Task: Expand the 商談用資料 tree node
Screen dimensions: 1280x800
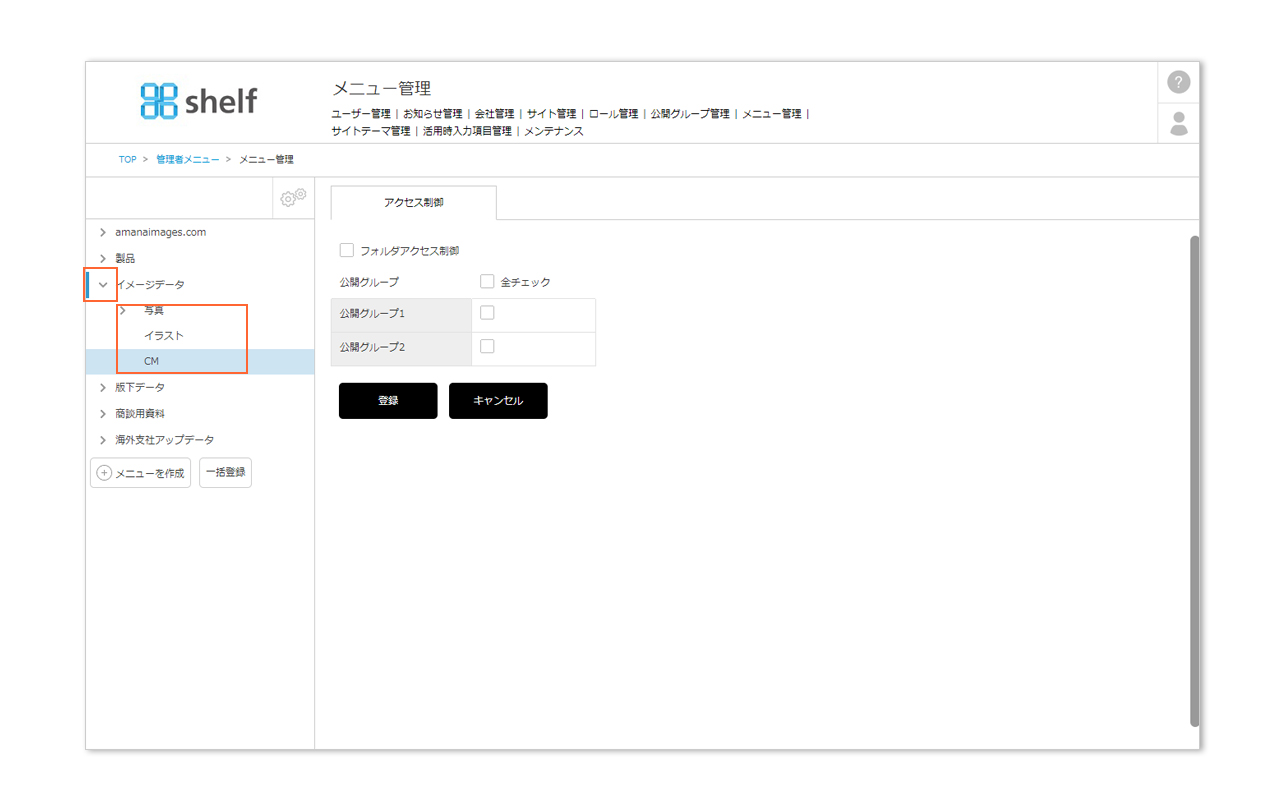Action: pos(102,413)
